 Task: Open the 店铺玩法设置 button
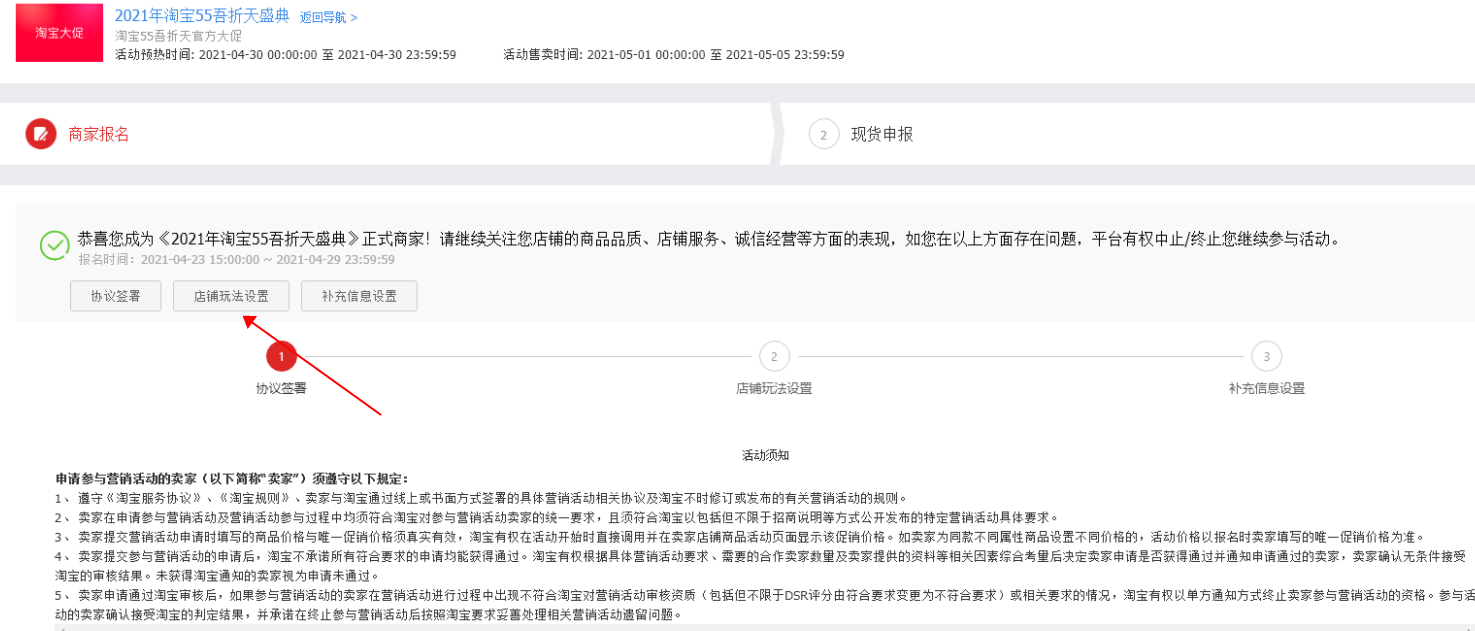pyautogui.click(x=231, y=296)
